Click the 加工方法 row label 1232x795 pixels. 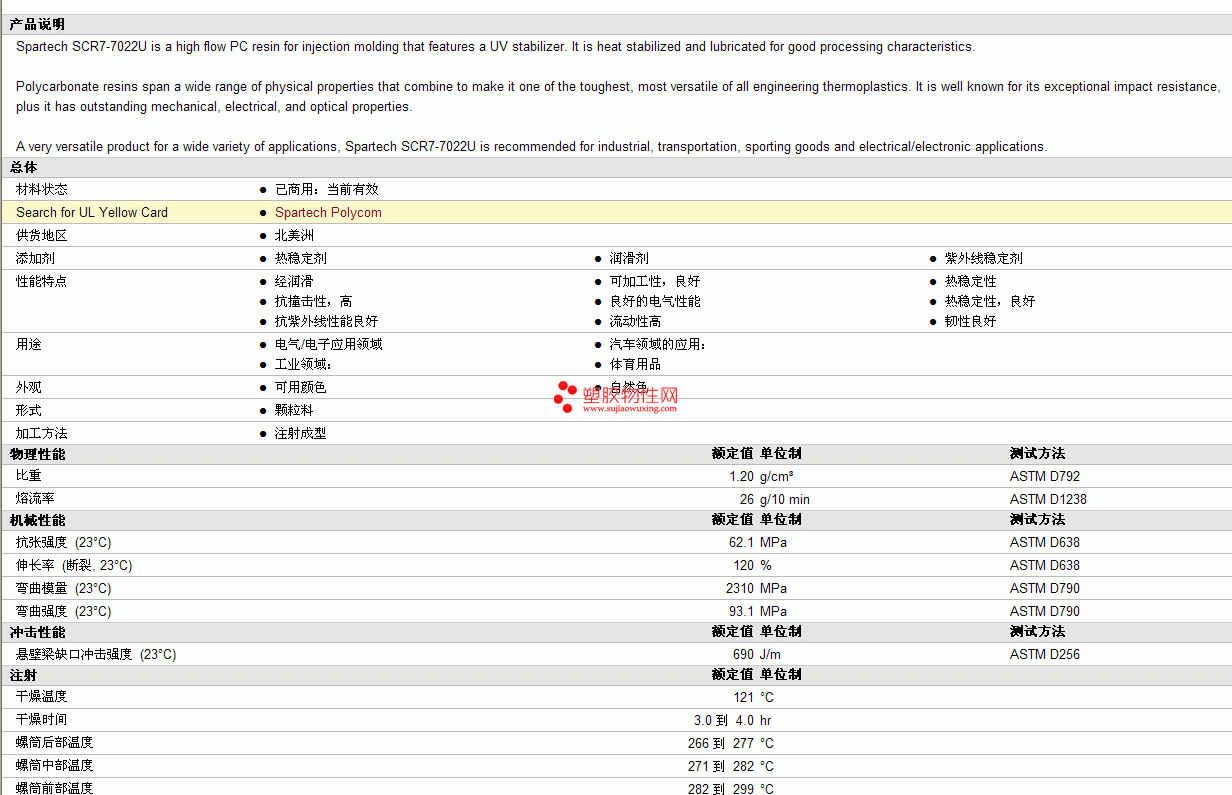(x=42, y=433)
